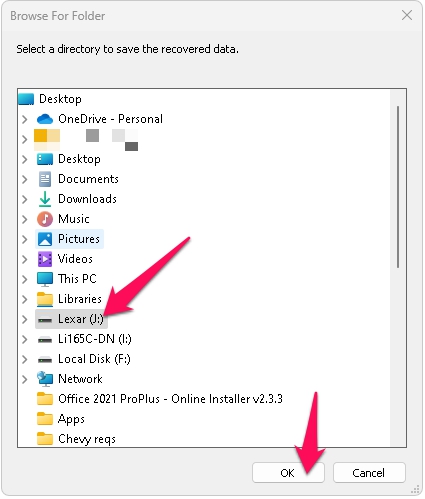Screen dimensions: 425x499
Task: Select the Music note icon
Action: tap(45, 219)
